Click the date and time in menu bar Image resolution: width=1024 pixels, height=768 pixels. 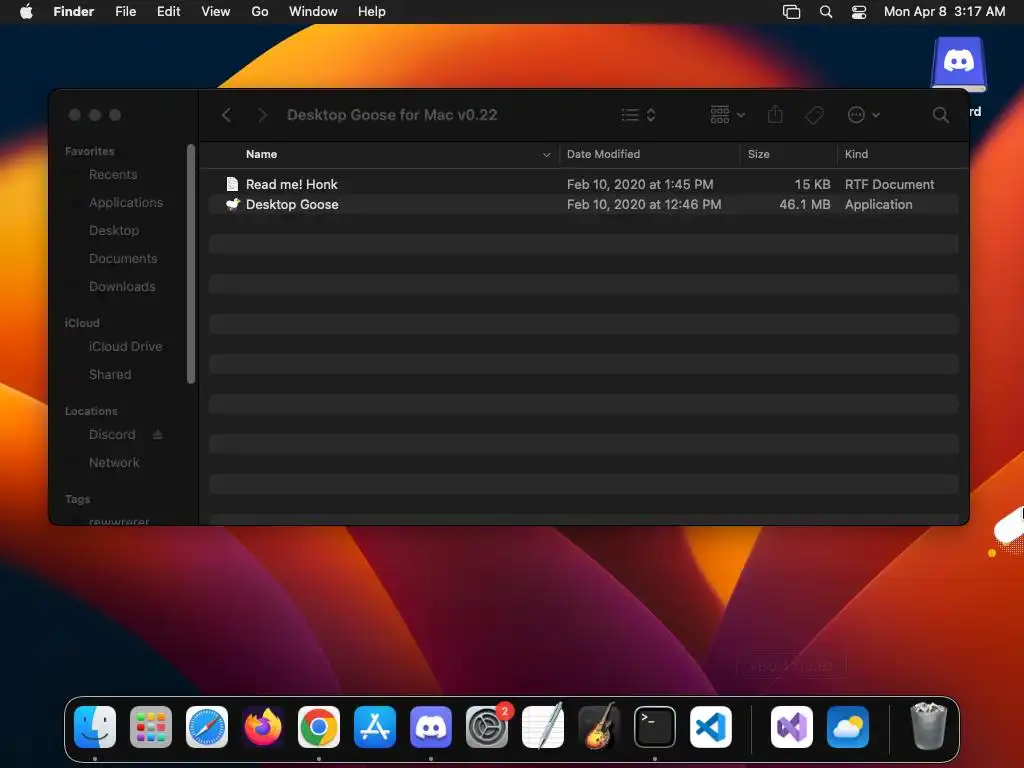point(944,11)
